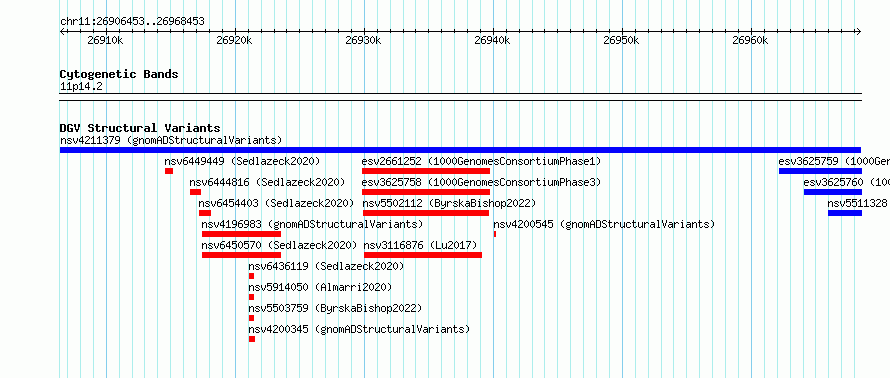Viewport: 890px width, 378px height.
Task: Select the blue bar under nsv5511328
Action: pos(845,213)
